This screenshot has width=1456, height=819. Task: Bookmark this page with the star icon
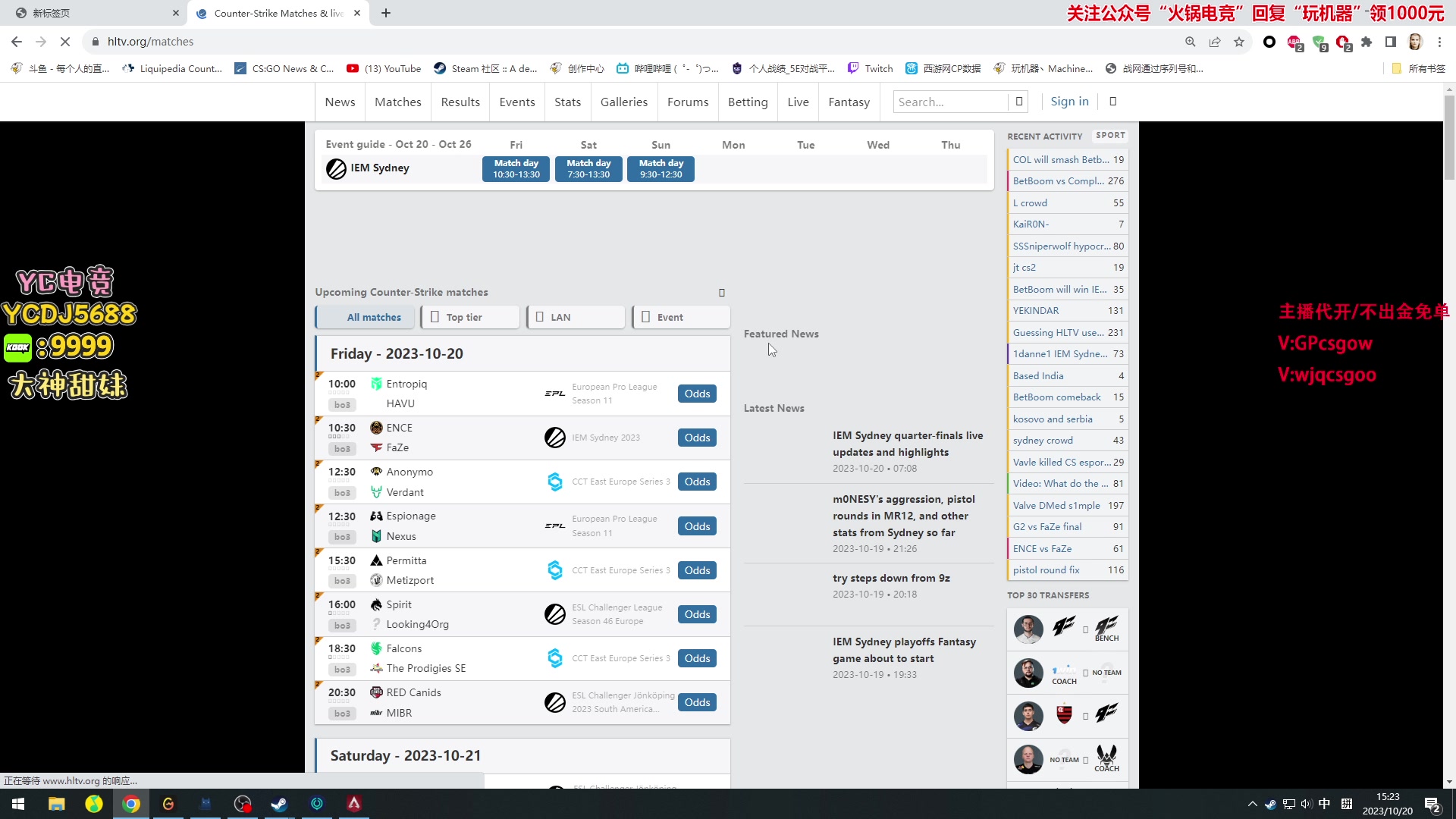(1239, 42)
